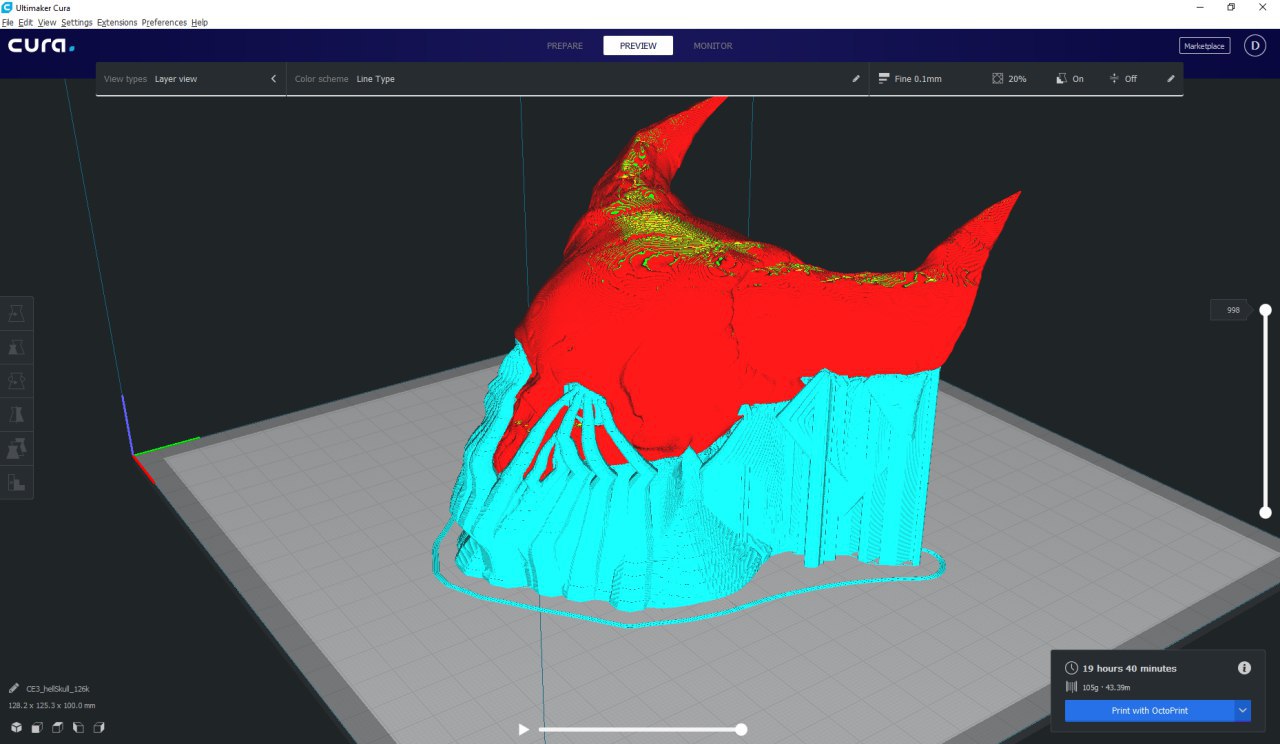Click the 19 hours 40 minutes estimate
The height and width of the screenshot is (744, 1280).
tap(1129, 668)
